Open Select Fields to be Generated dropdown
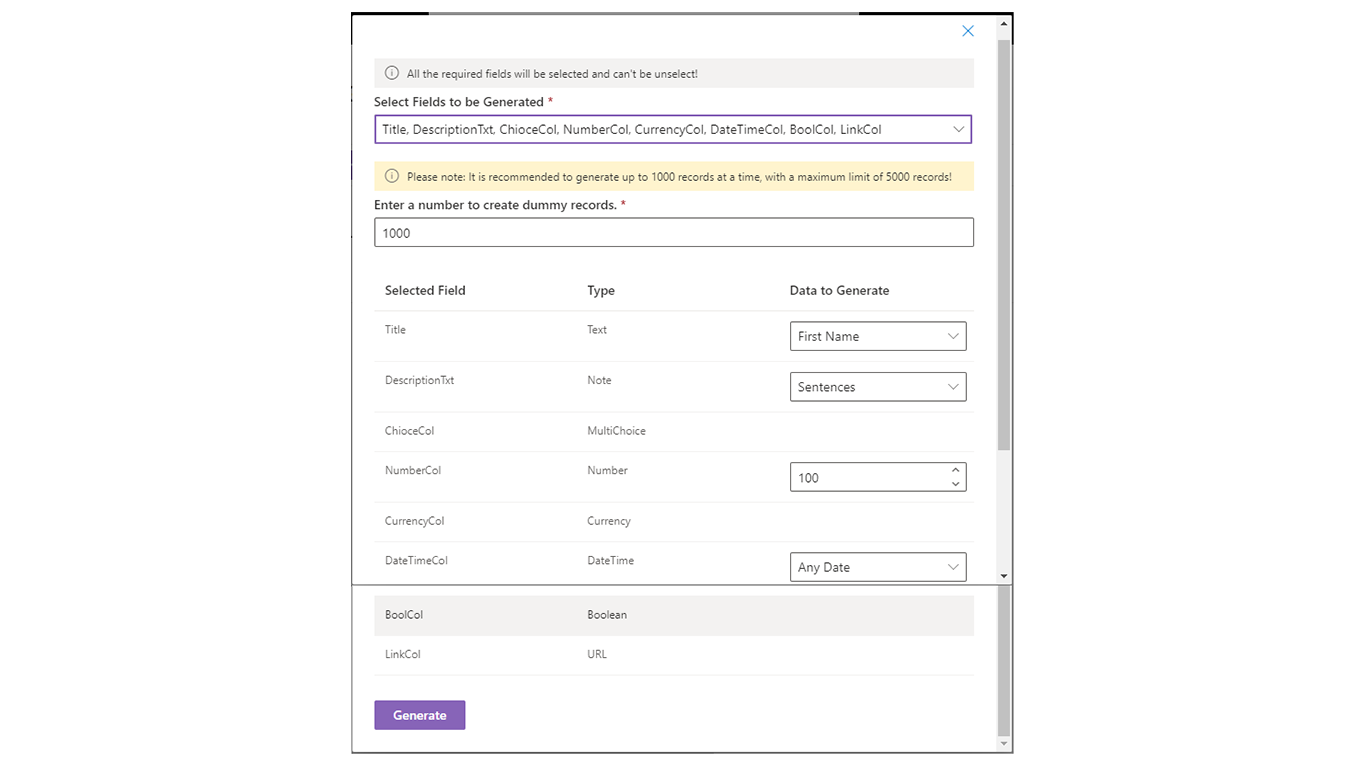The height and width of the screenshot is (768, 1366). [x=673, y=129]
